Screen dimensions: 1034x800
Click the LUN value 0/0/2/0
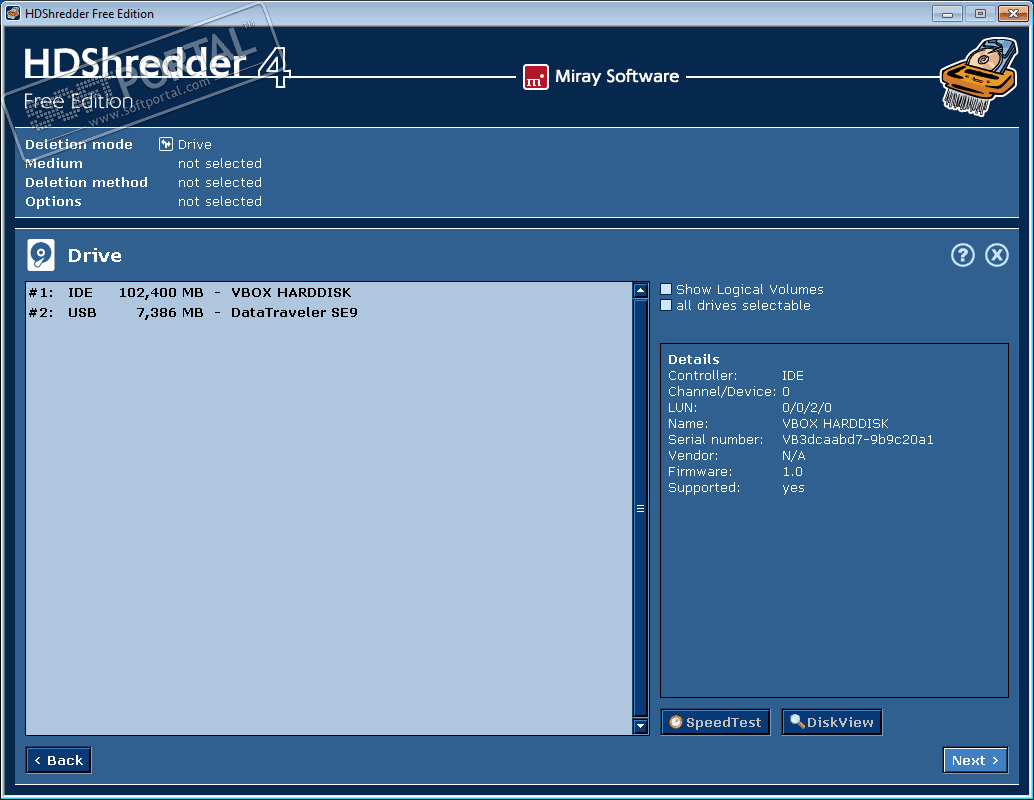pos(806,408)
